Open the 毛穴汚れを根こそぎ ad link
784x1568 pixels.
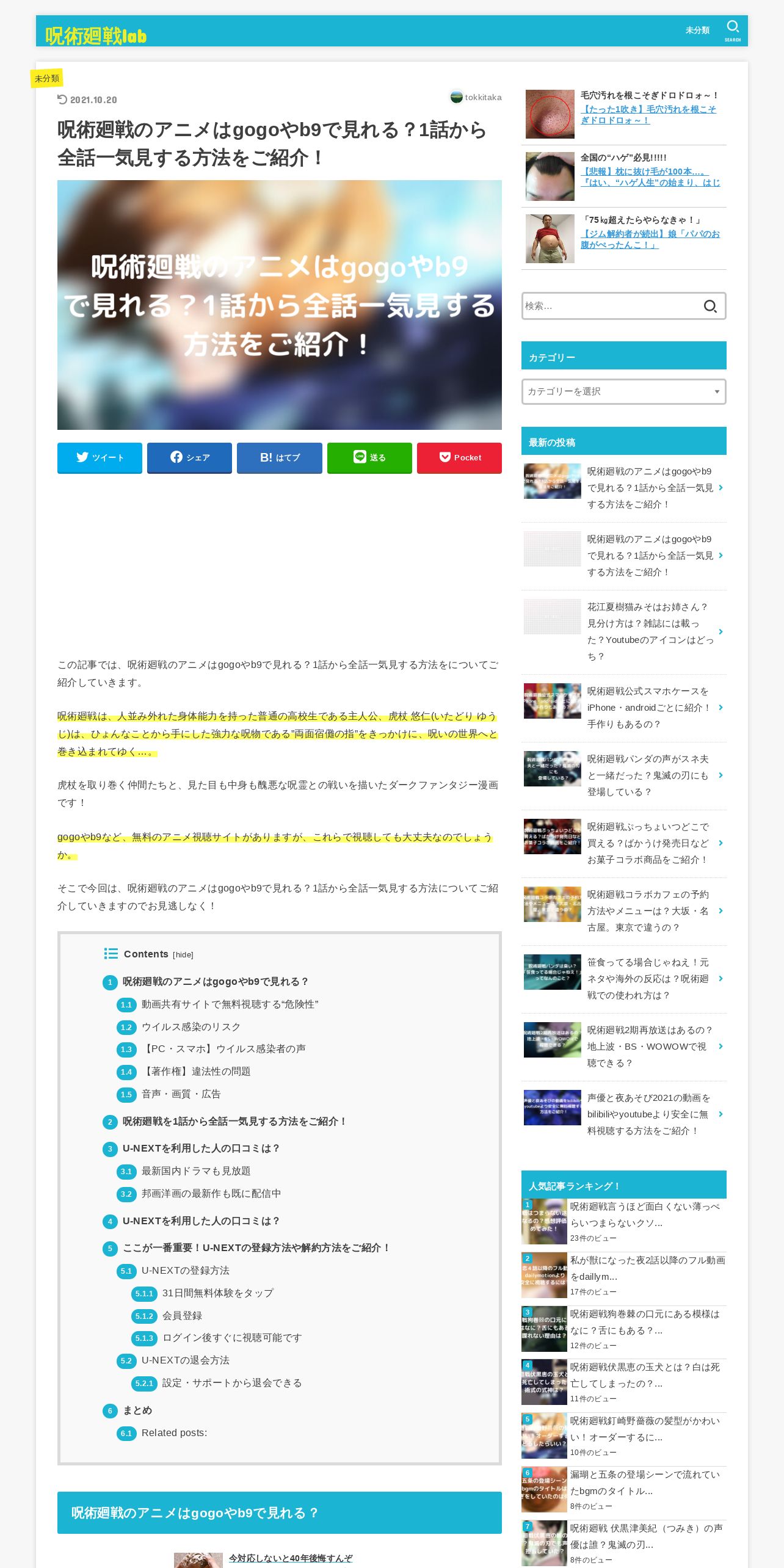(x=648, y=114)
